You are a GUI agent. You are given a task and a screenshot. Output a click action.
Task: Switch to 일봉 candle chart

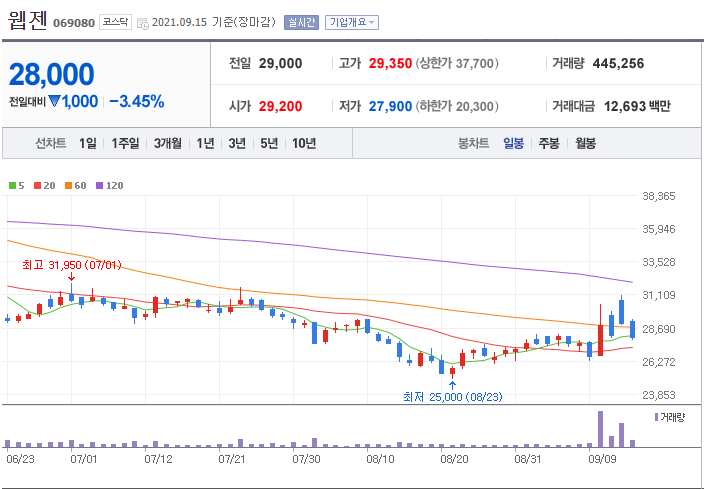coord(513,144)
